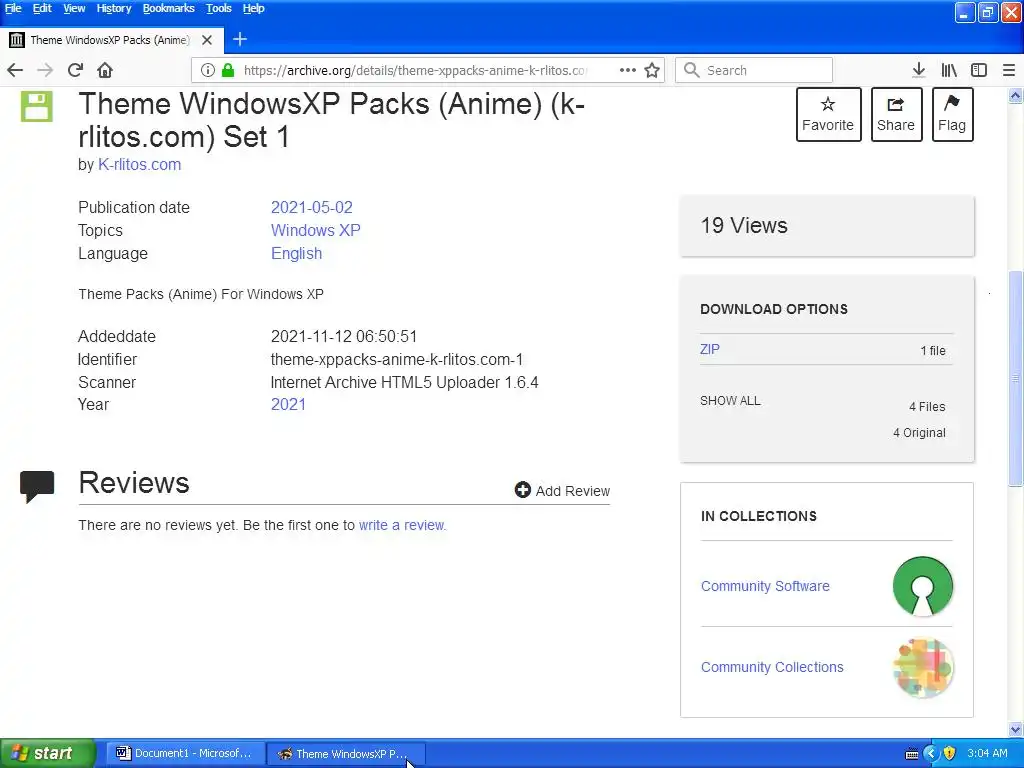This screenshot has width=1024, height=768.
Task: Click the Forward navigation arrow
Action: coord(45,70)
